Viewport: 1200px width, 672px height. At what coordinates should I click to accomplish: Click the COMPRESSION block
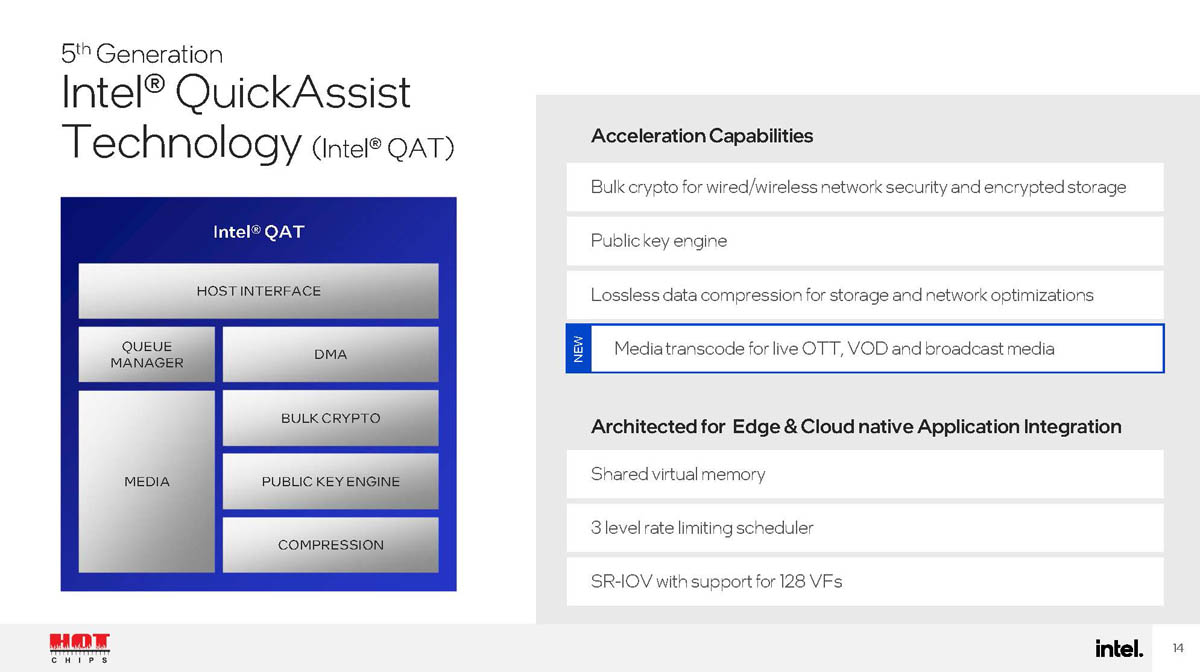click(x=330, y=545)
